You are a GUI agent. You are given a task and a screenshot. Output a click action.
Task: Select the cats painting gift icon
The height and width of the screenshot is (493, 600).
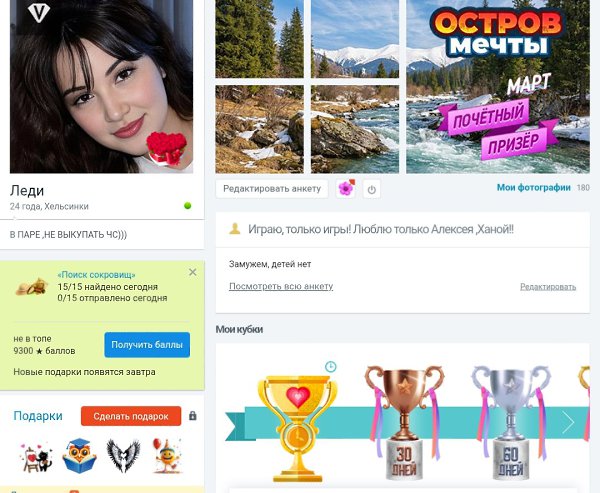[x=36, y=456]
